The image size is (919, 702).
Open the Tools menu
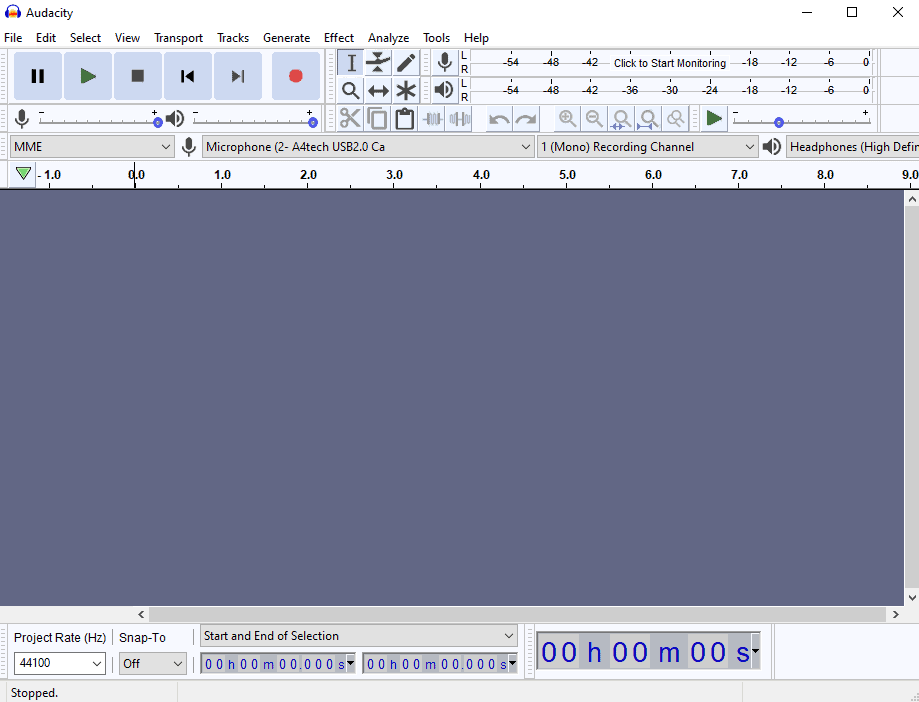coord(437,38)
